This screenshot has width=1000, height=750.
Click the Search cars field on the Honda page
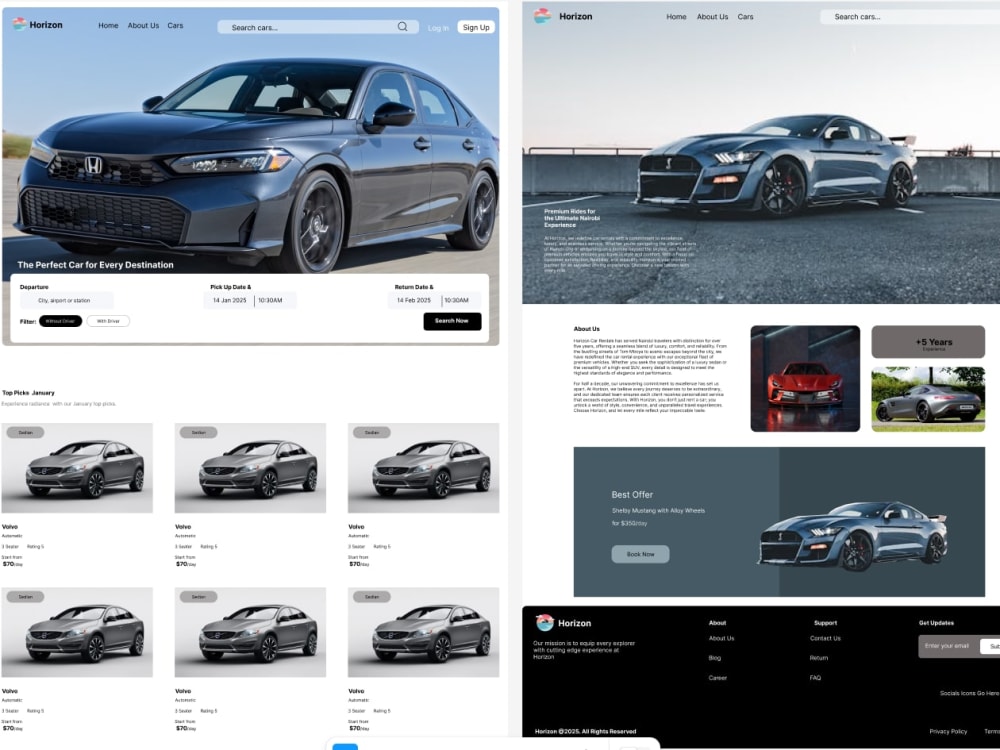pos(318,27)
